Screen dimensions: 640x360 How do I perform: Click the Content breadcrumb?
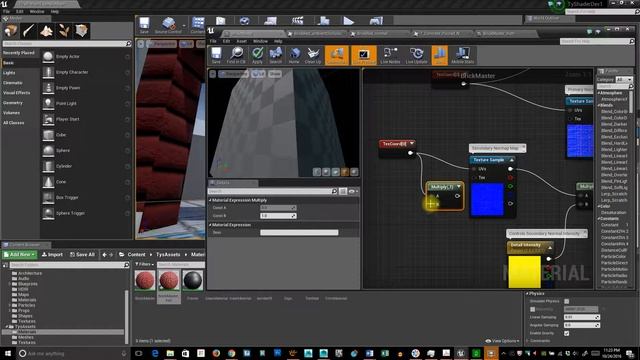(x=136, y=254)
